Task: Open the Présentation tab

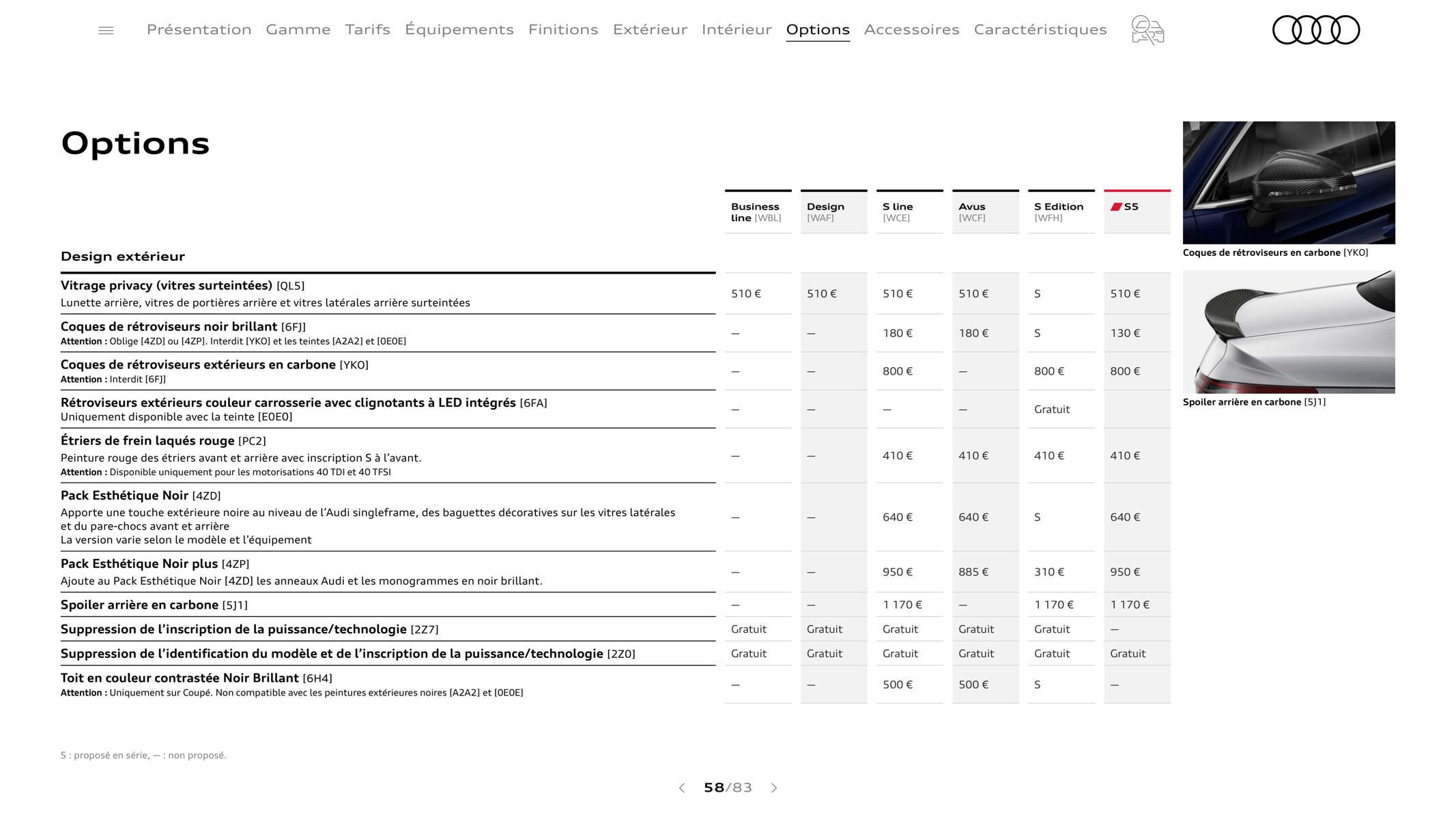Action: tap(199, 29)
